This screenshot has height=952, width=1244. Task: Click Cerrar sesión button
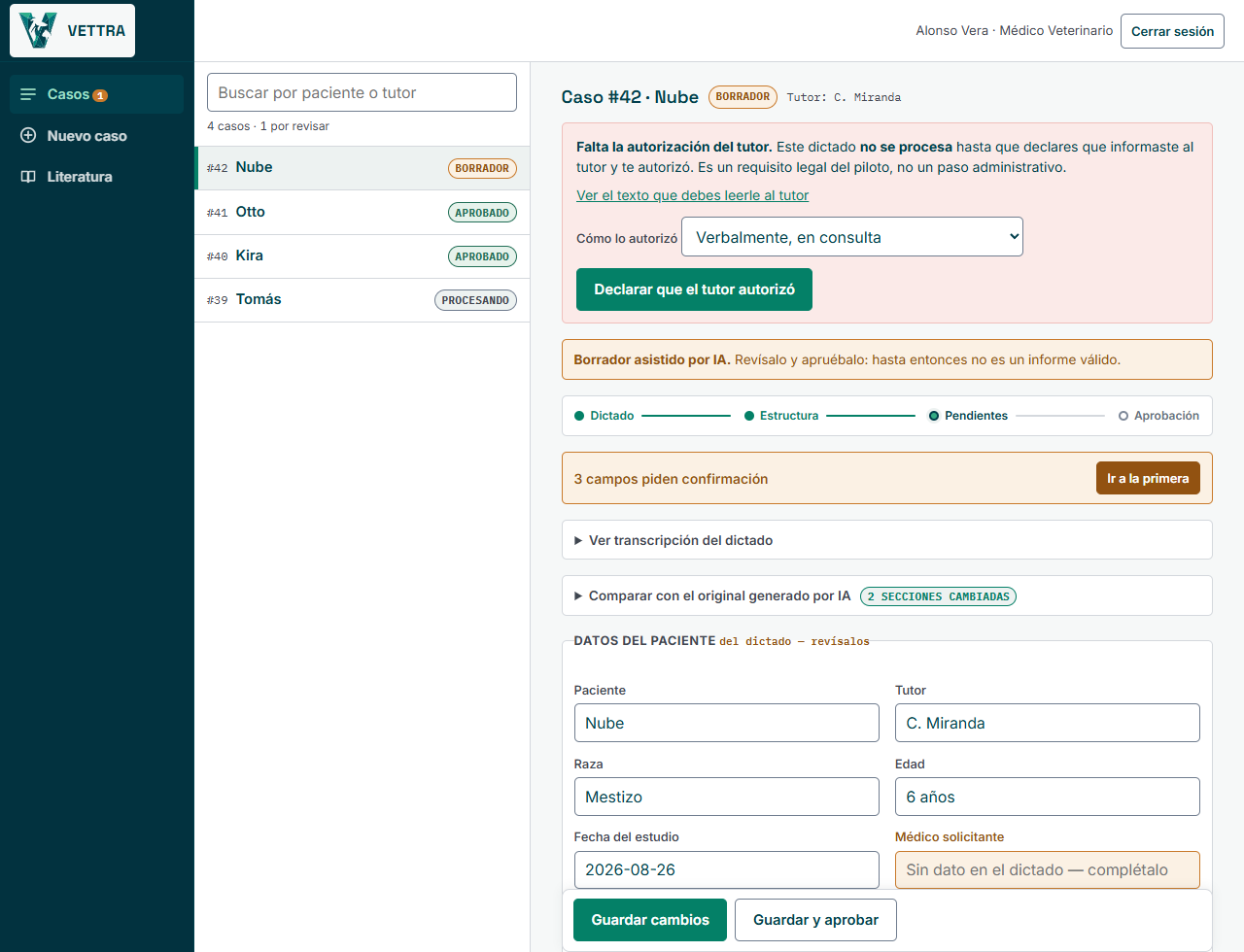[x=1172, y=31]
